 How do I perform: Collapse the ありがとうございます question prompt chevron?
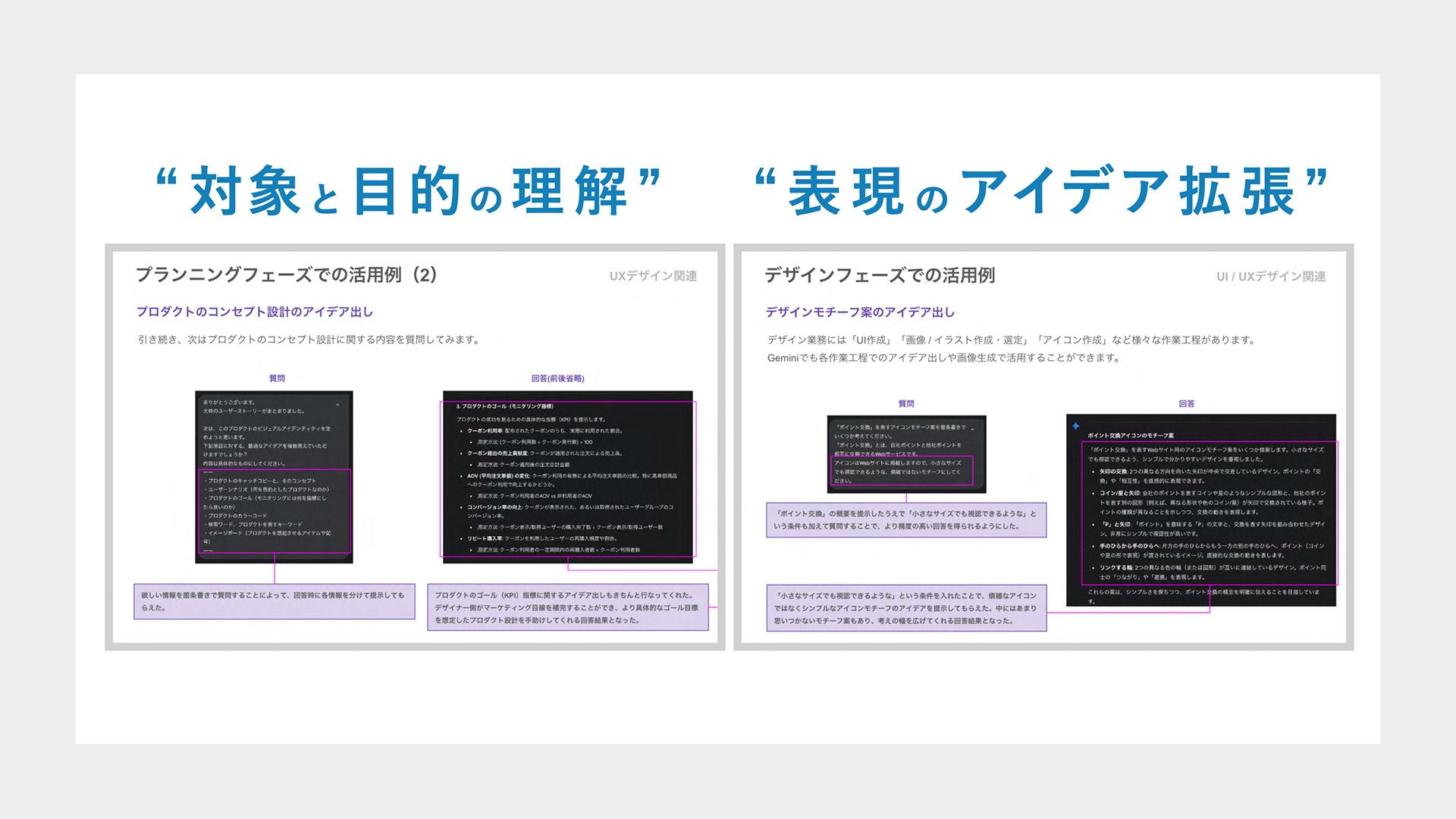(337, 405)
